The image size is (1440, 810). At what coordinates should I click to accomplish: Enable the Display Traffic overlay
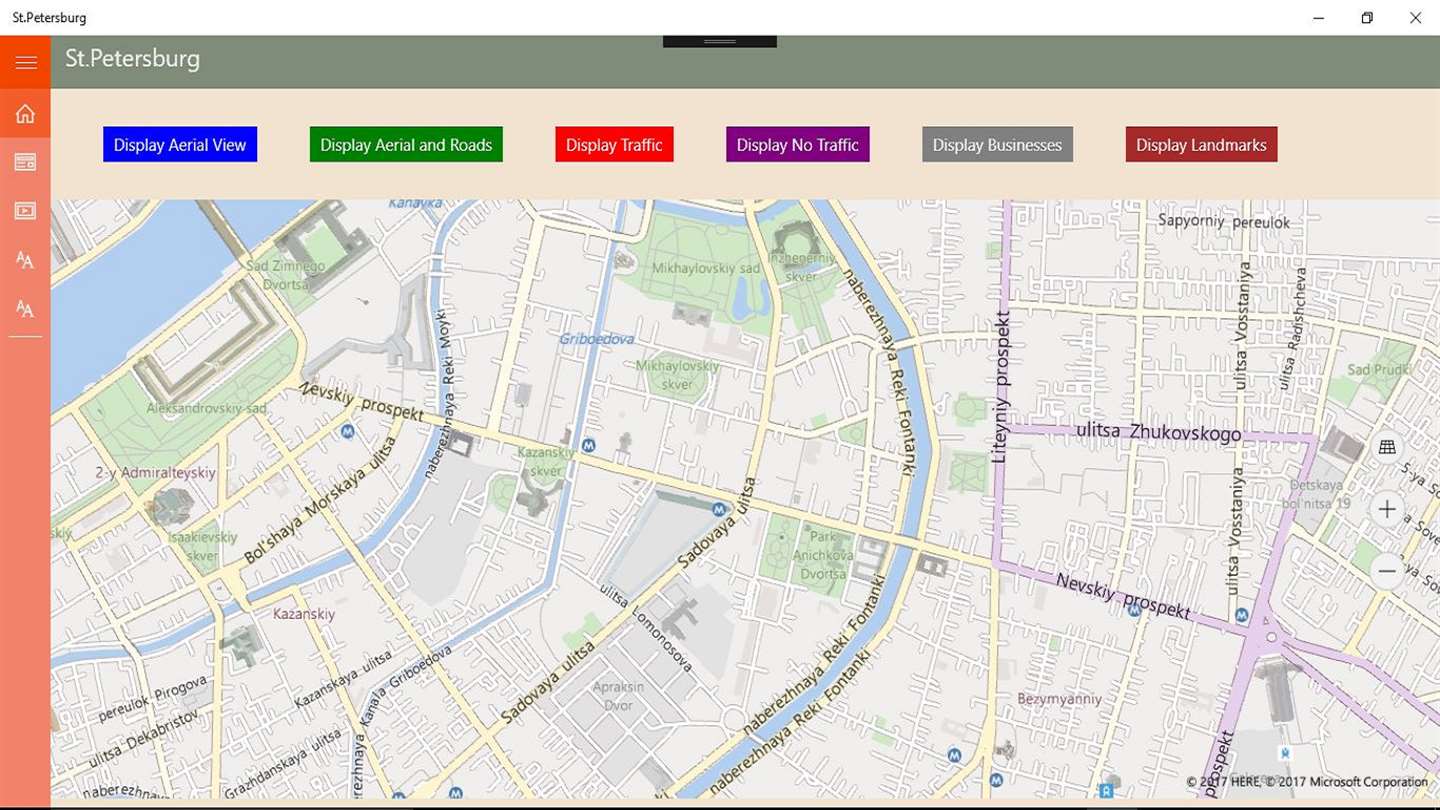(614, 144)
